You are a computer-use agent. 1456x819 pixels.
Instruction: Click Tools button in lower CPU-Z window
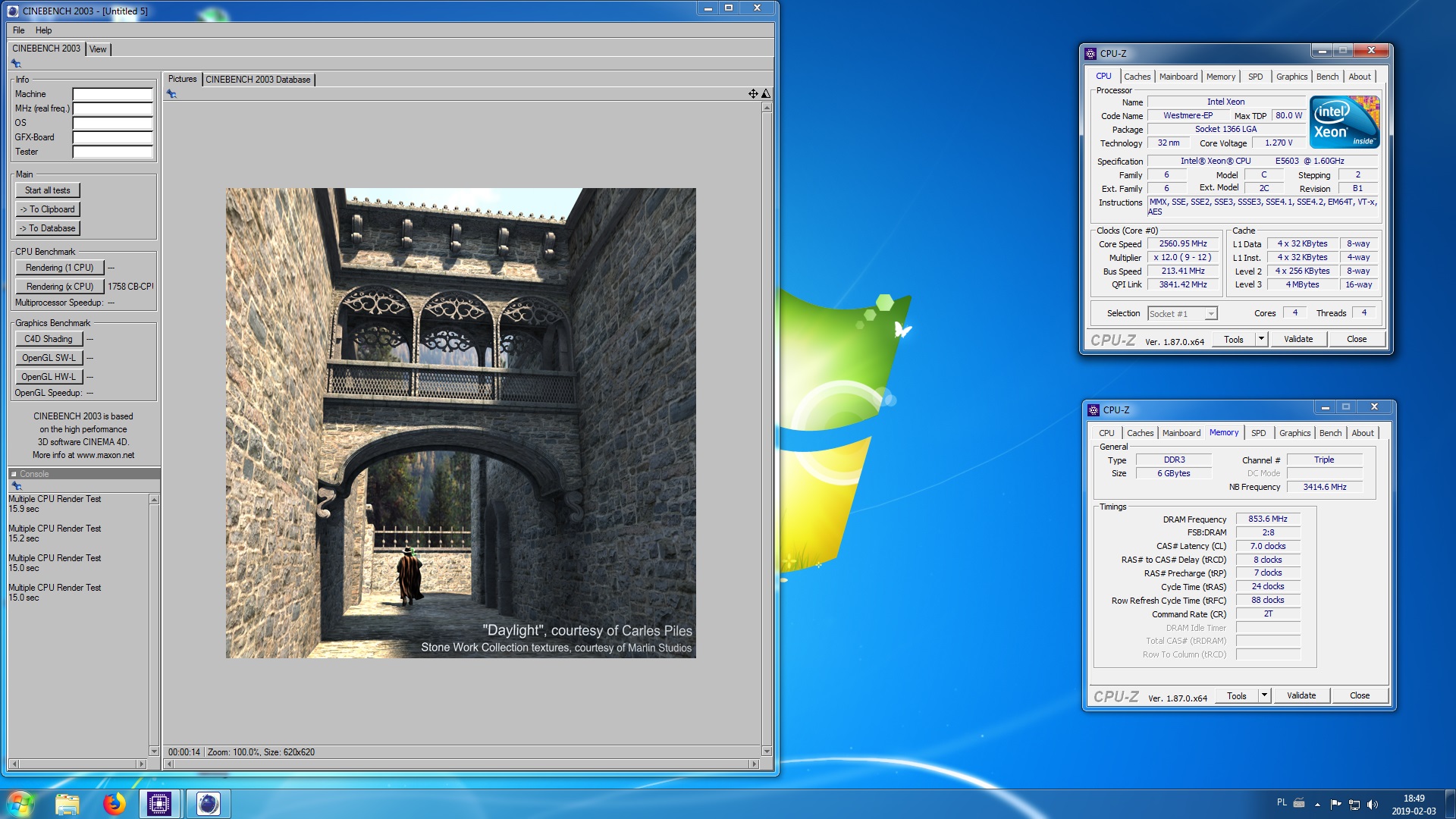1236,695
